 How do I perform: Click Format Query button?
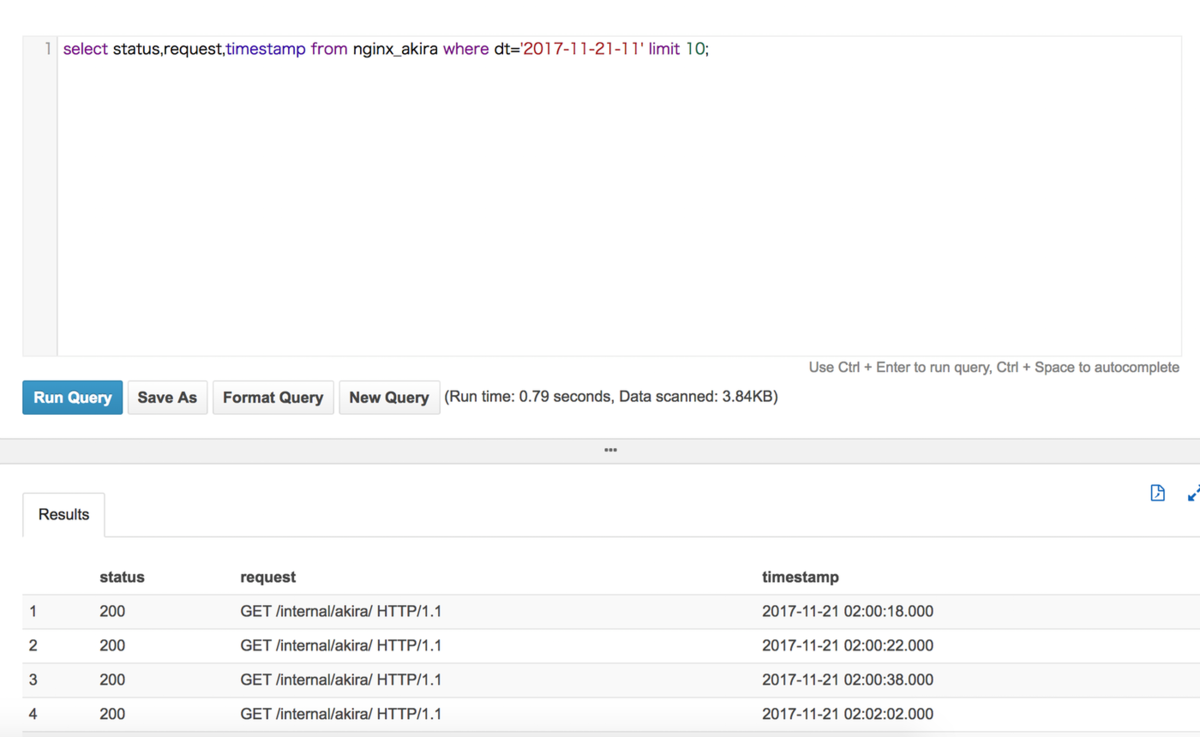click(x=273, y=397)
